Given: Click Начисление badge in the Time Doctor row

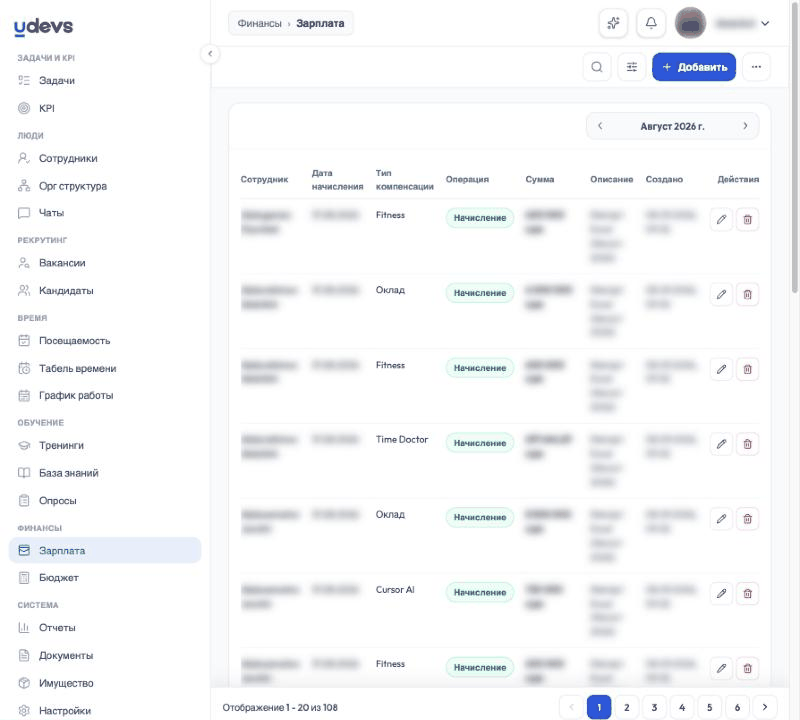Looking at the screenshot, I should [480, 443].
